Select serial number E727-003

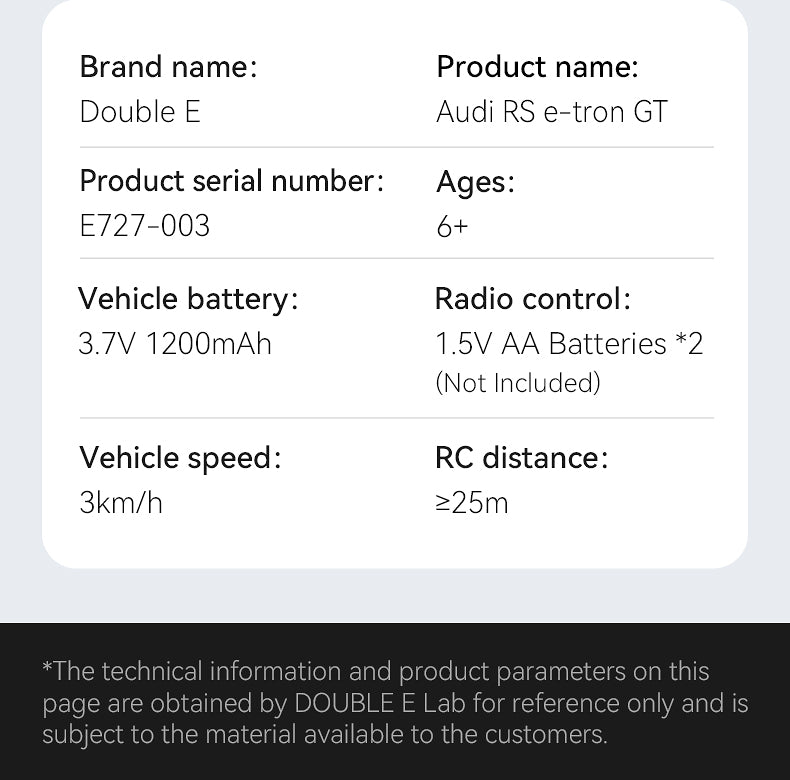point(145,226)
